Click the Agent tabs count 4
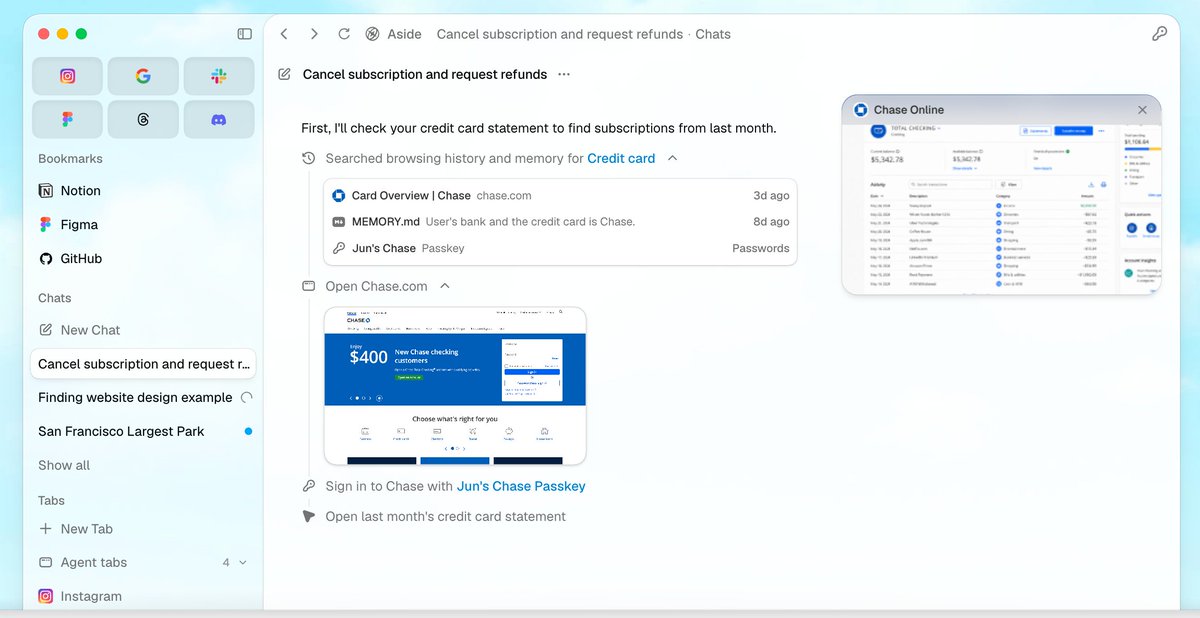This screenshot has height=618, width=1200. click(226, 563)
